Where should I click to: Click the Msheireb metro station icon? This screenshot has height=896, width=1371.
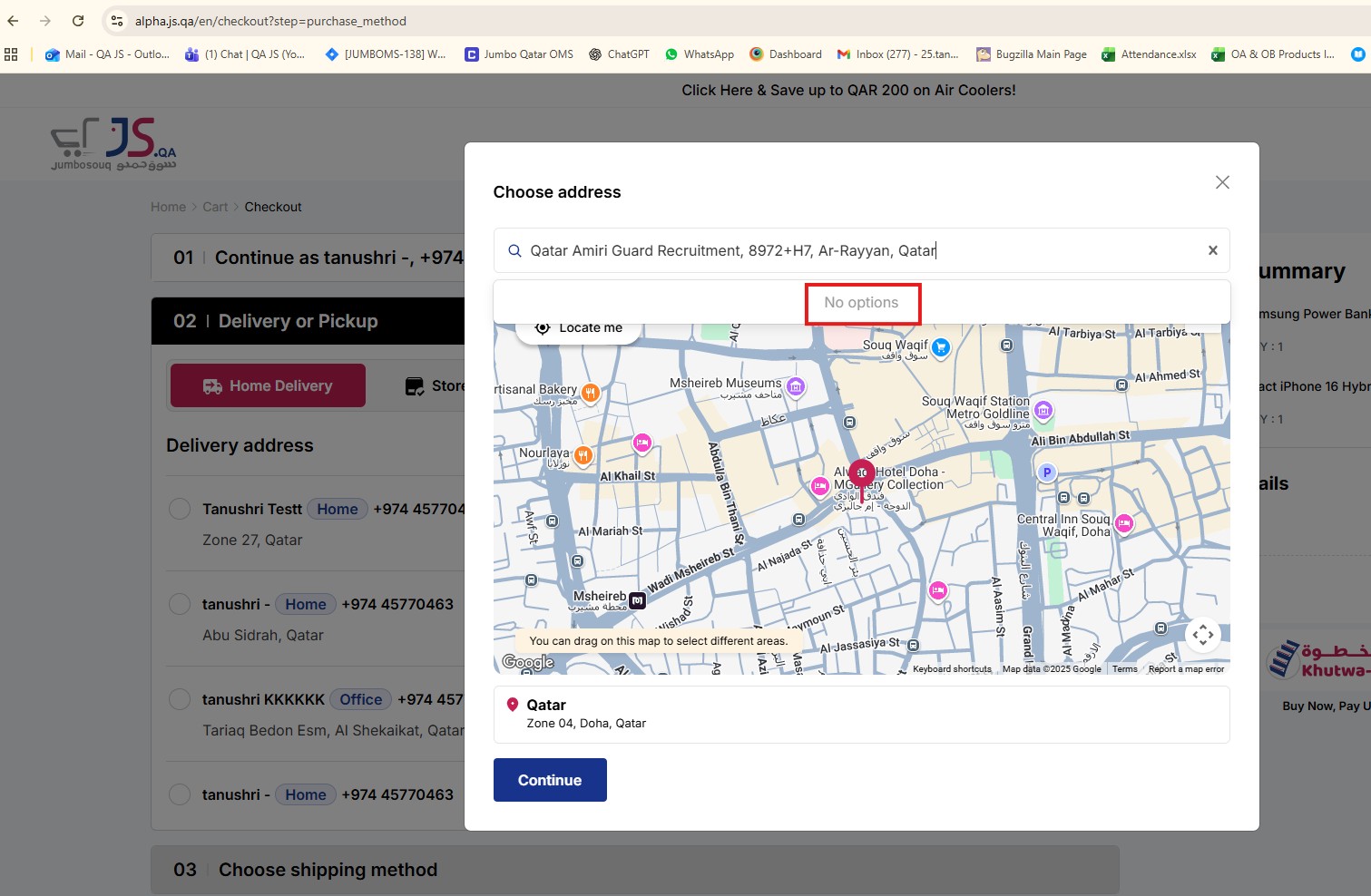(x=638, y=599)
